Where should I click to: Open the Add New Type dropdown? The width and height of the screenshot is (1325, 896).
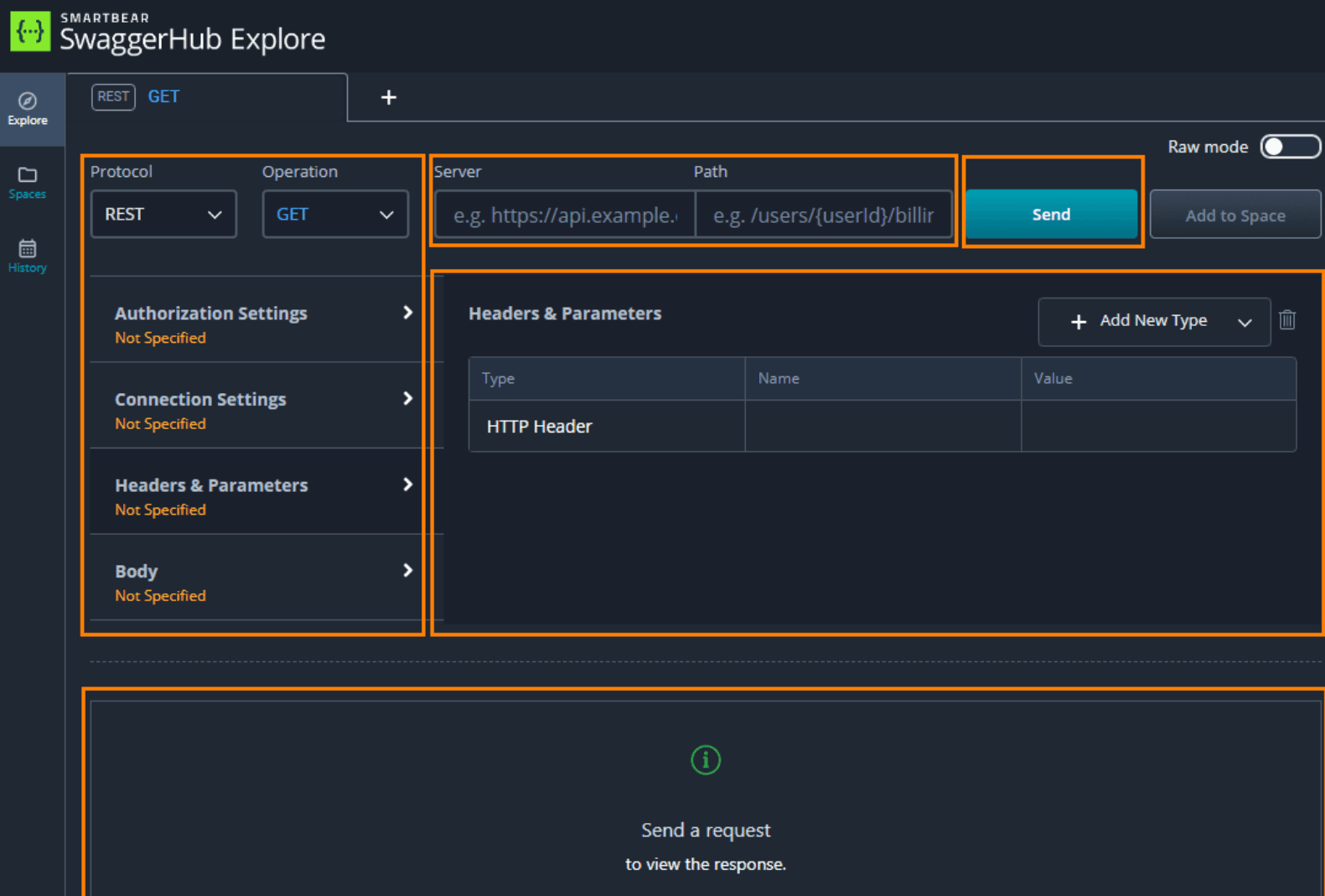[x=1153, y=321]
